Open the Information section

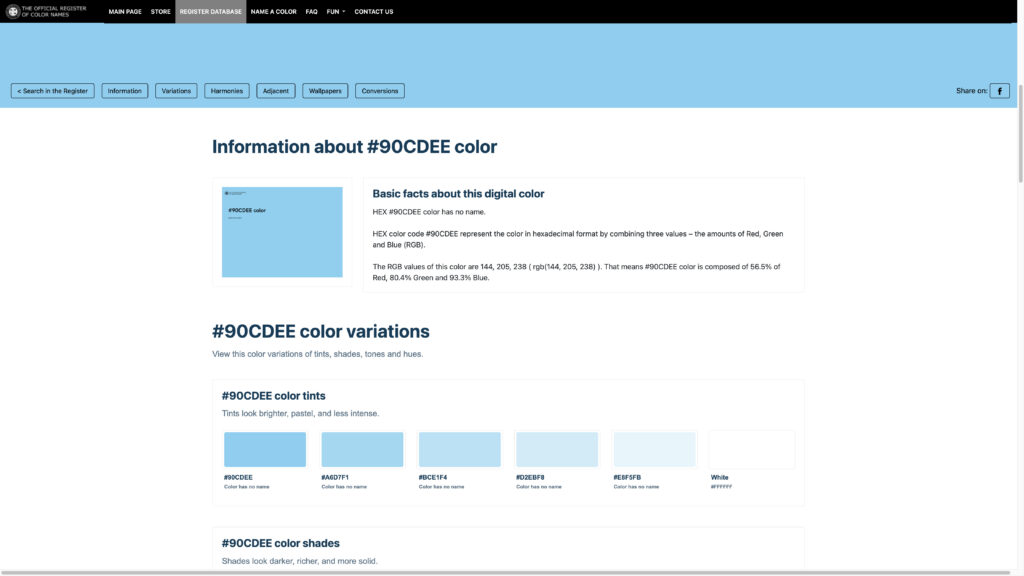click(x=124, y=89)
